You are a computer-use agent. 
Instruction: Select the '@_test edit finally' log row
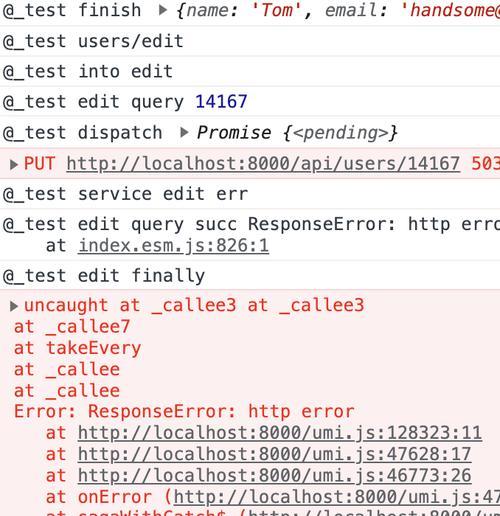point(250,276)
